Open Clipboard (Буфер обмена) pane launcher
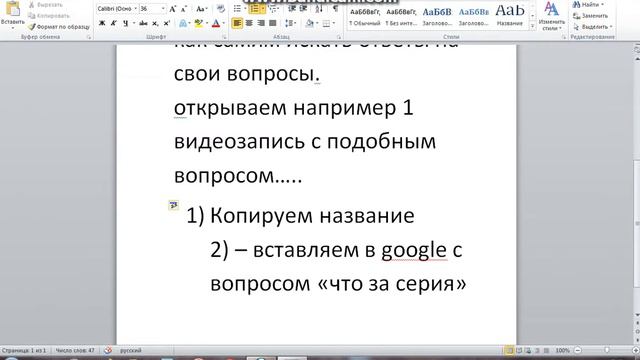The width and height of the screenshot is (640, 360). (x=89, y=37)
